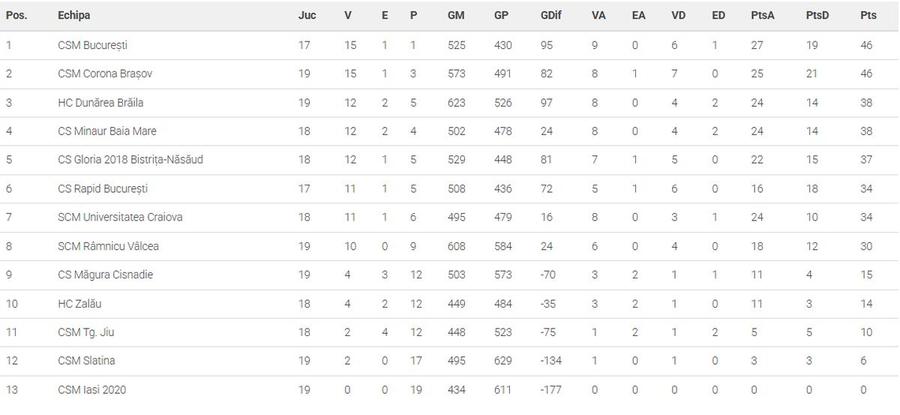The width and height of the screenshot is (900, 415).
Task: Select HC Dunărea Brăila row name
Action: click(100, 103)
